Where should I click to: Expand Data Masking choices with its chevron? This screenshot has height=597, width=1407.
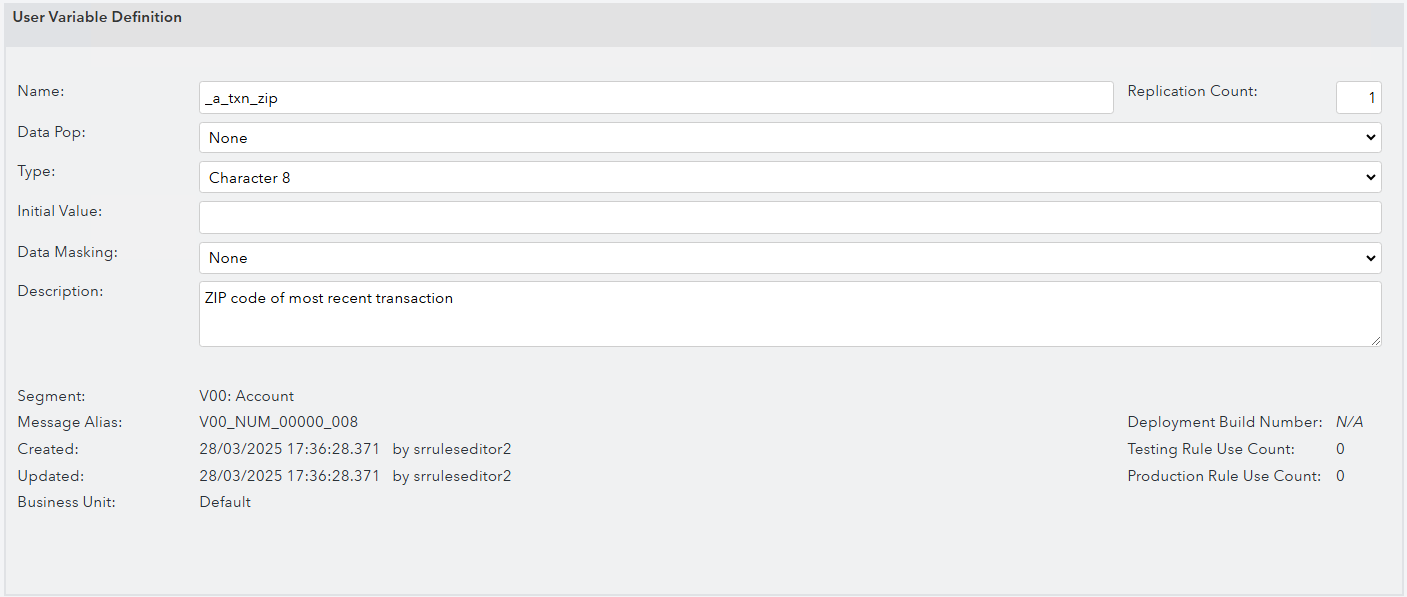coord(1371,257)
